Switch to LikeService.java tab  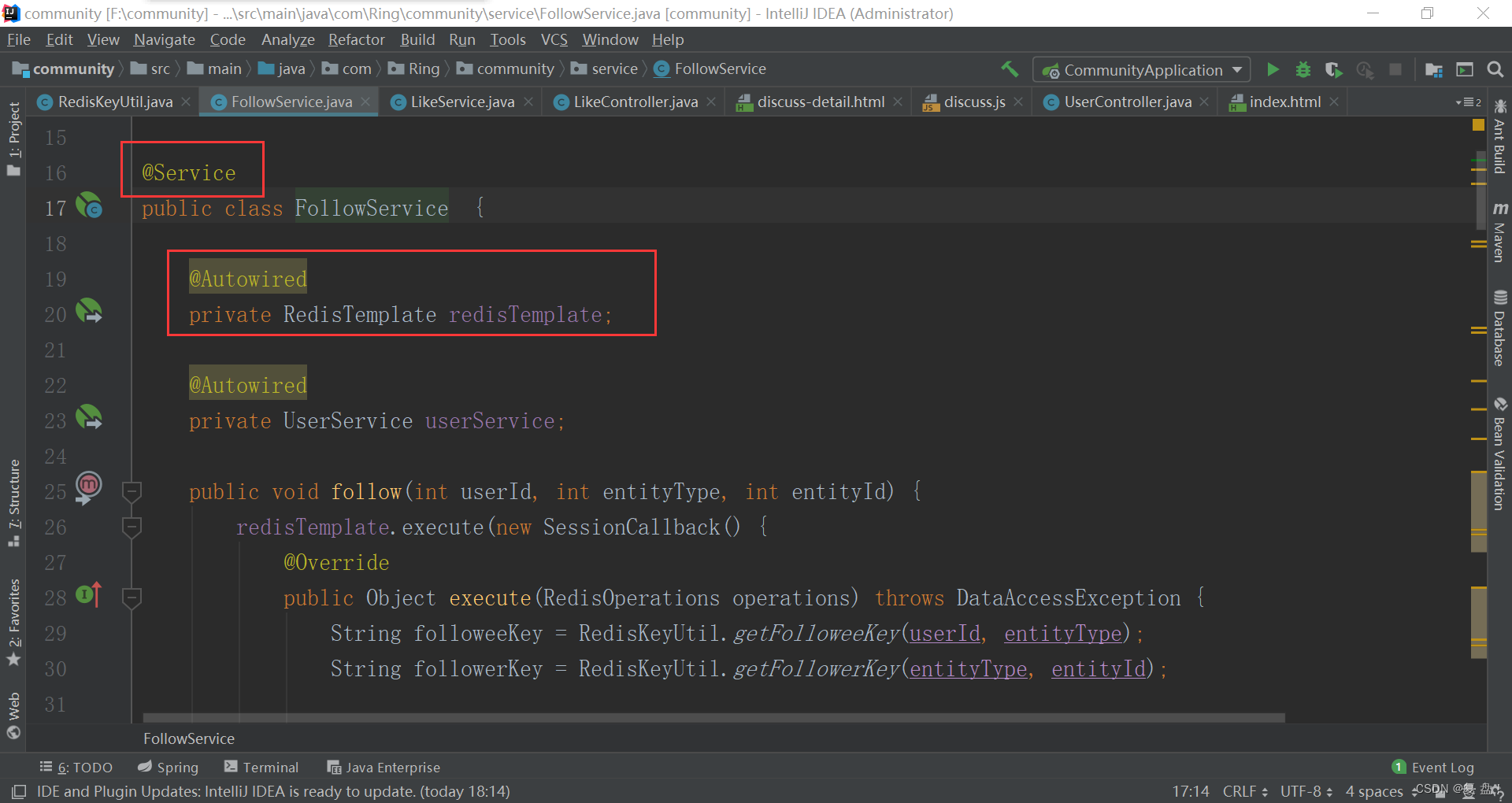coord(462,102)
